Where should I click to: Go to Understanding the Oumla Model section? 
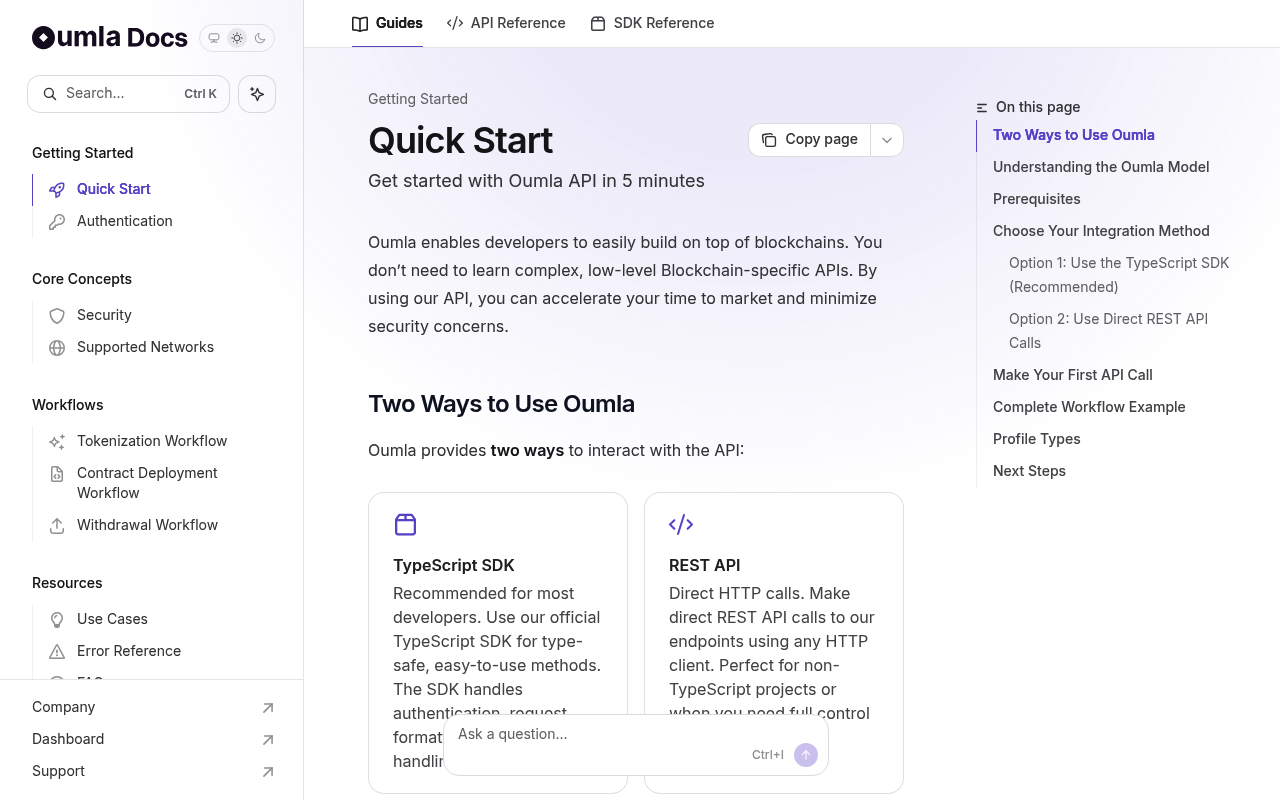(1101, 167)
